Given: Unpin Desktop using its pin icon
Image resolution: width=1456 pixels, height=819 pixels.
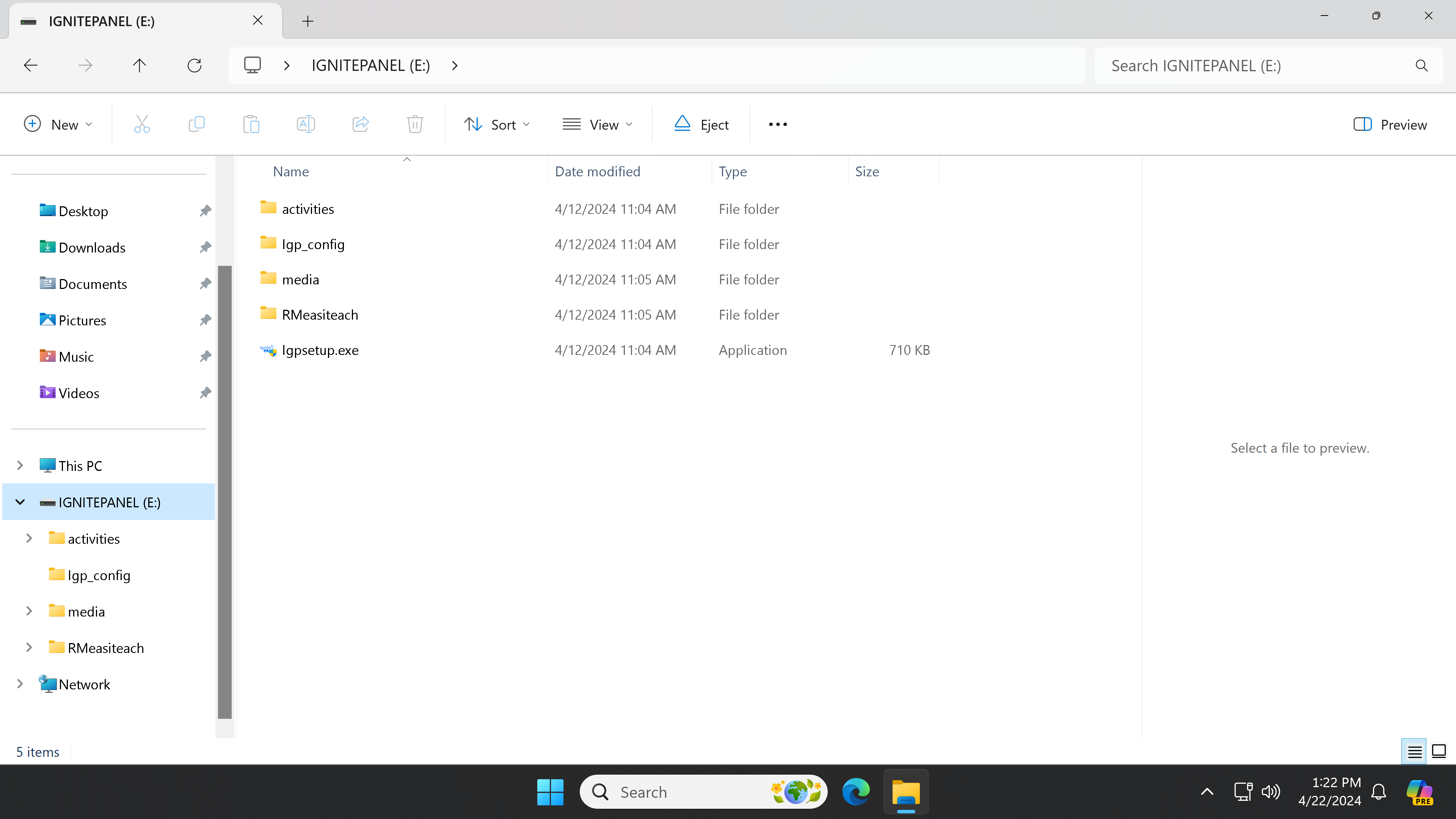Looking at the screenshot, I should [x=205, y=212].
